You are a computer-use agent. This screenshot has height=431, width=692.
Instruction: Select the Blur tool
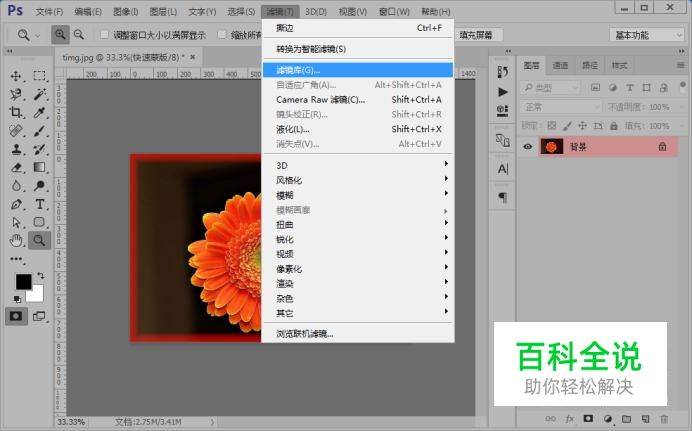tap(16, 186)
